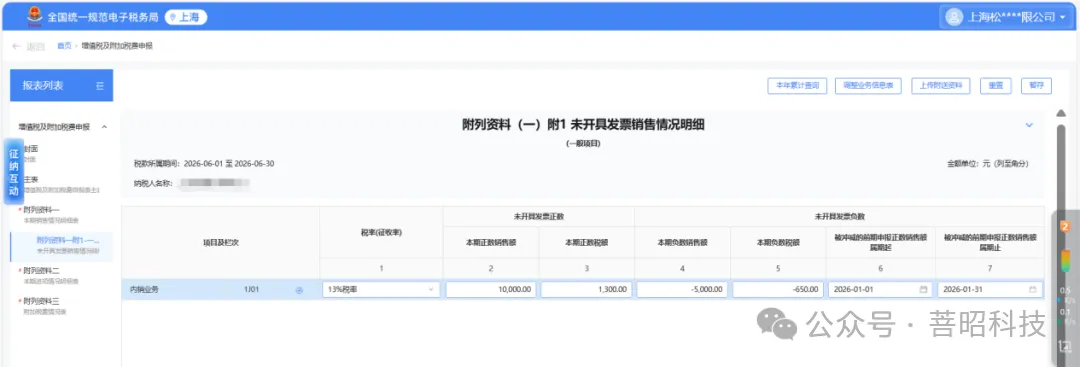Click the 本年累计查询 button
This screenshot has height=367, width=1080.
tap(797, 86)
